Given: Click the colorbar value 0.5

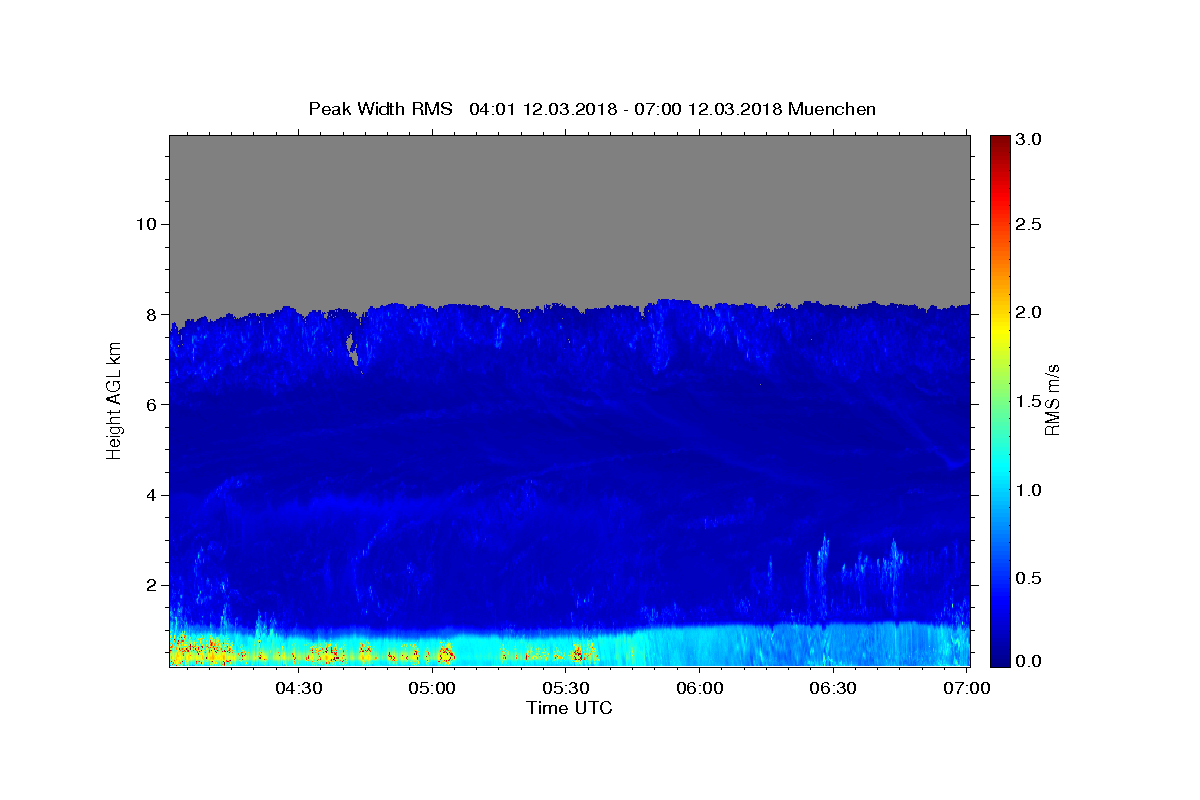Looking at the screenshot, I should [1028, 578].
